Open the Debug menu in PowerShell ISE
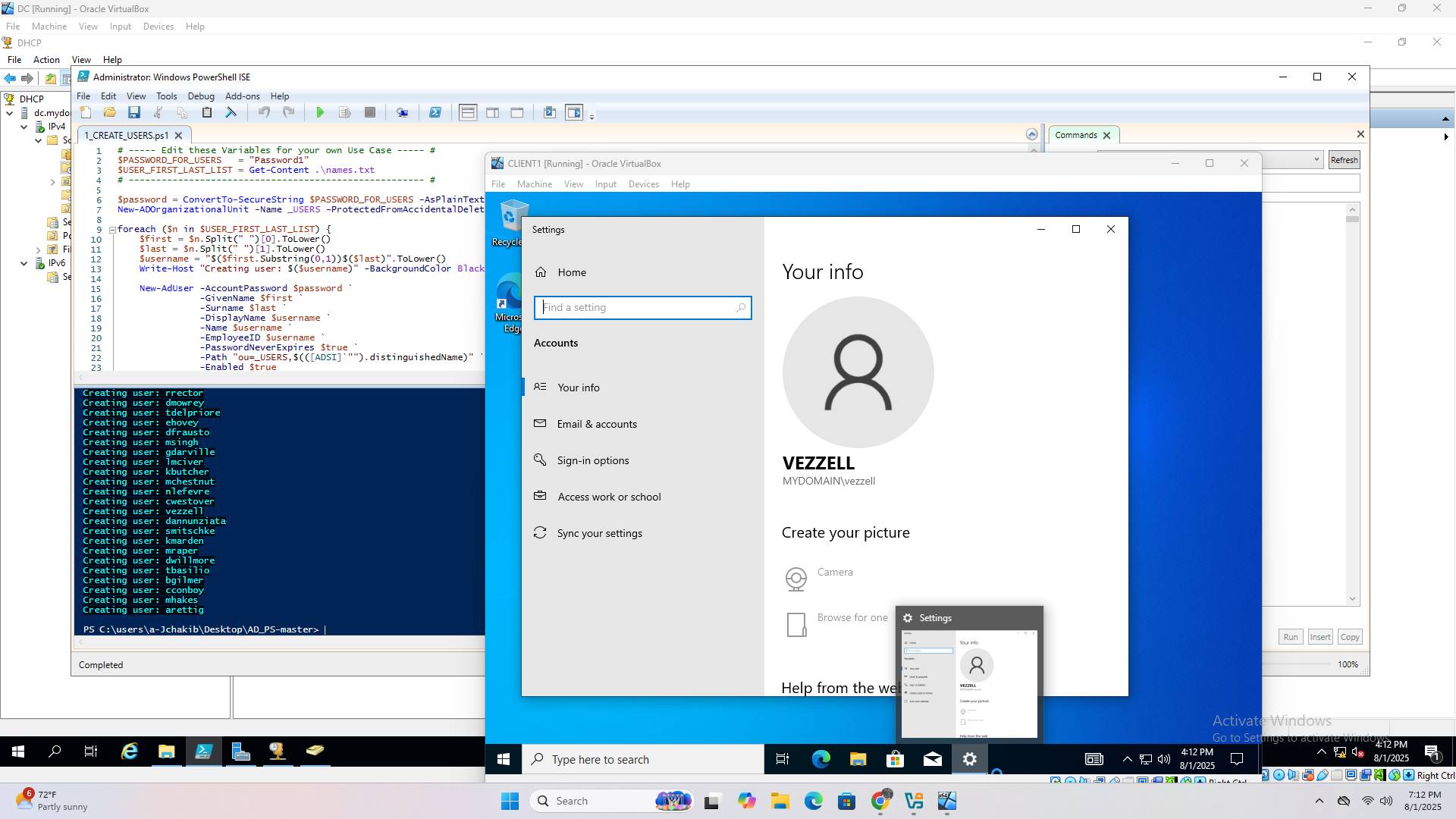The image size is (1456, 819). tap(201, 96)
